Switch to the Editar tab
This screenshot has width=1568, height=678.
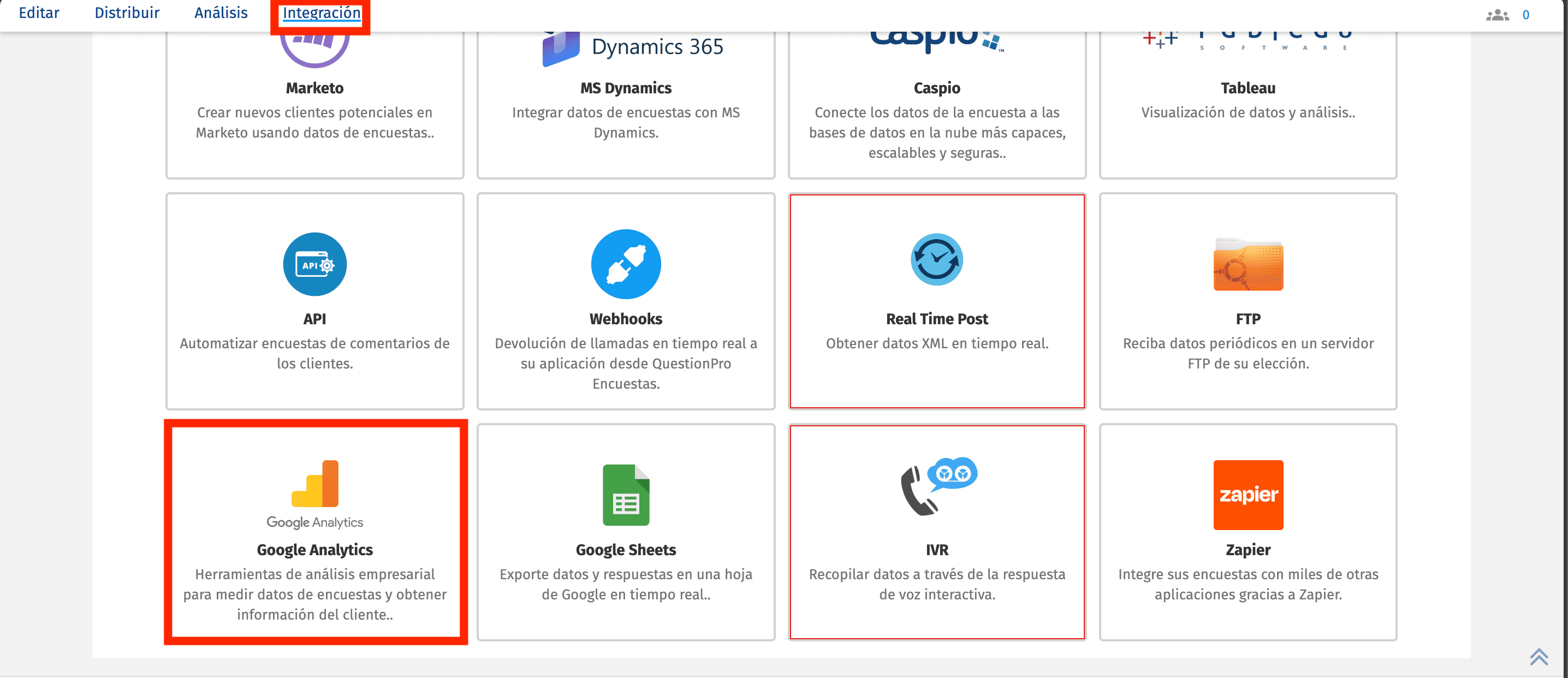pyautogui.click(x=39, y=13)
